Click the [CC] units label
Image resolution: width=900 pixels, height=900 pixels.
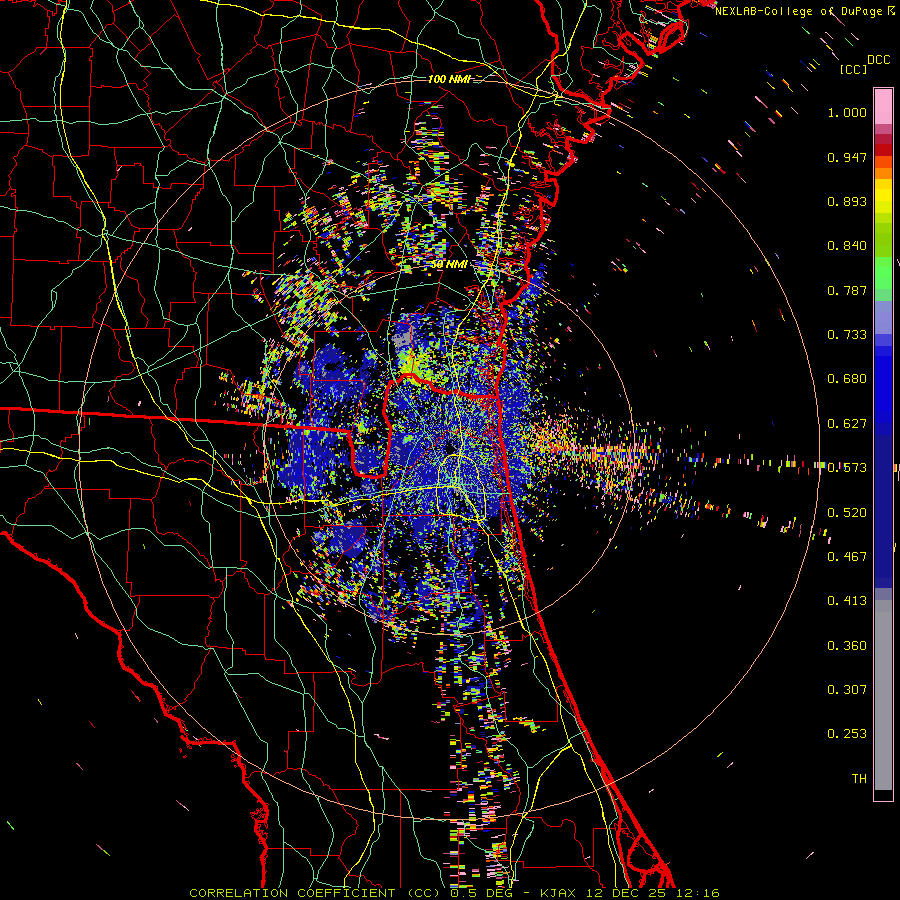tap(853, 69)
